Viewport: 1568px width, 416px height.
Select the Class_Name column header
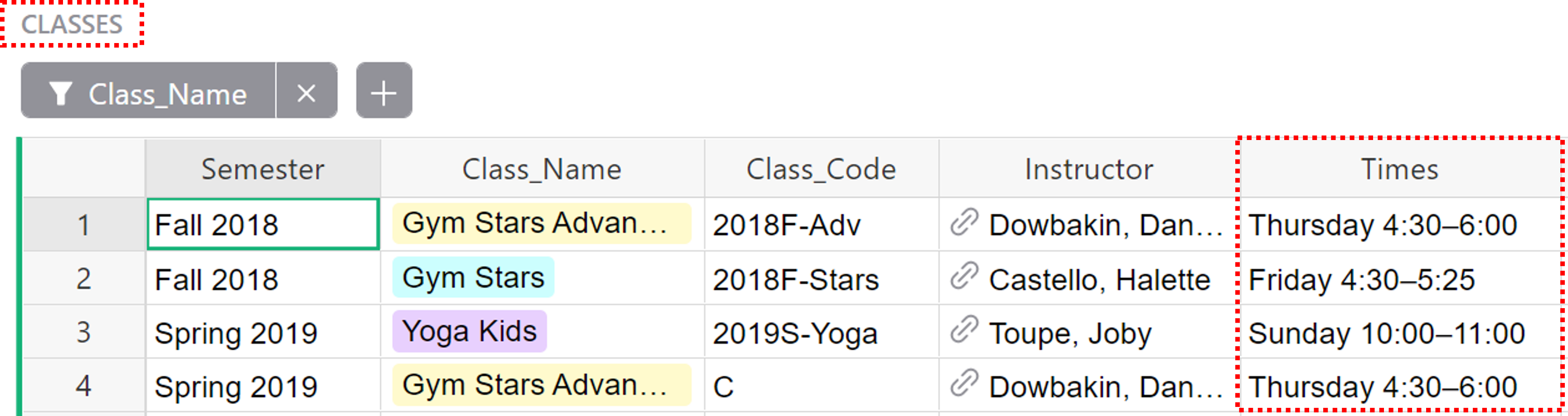pyautogui.click(x=542, y=169)
